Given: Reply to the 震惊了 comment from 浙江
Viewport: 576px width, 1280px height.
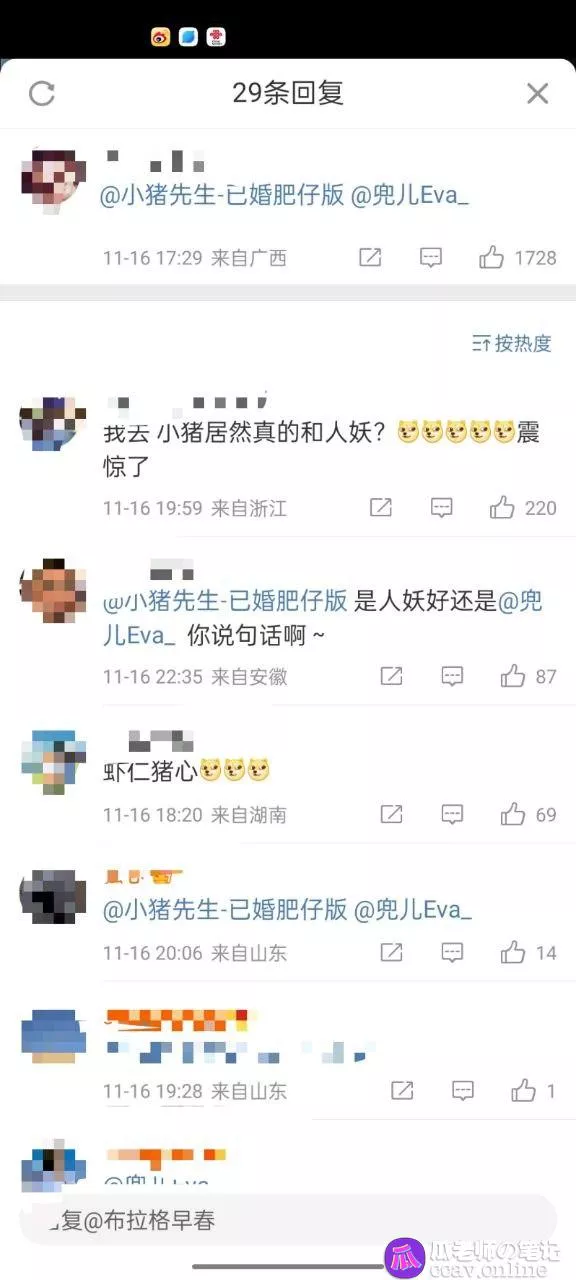Looking at the screenshot, I should point(442,508).
